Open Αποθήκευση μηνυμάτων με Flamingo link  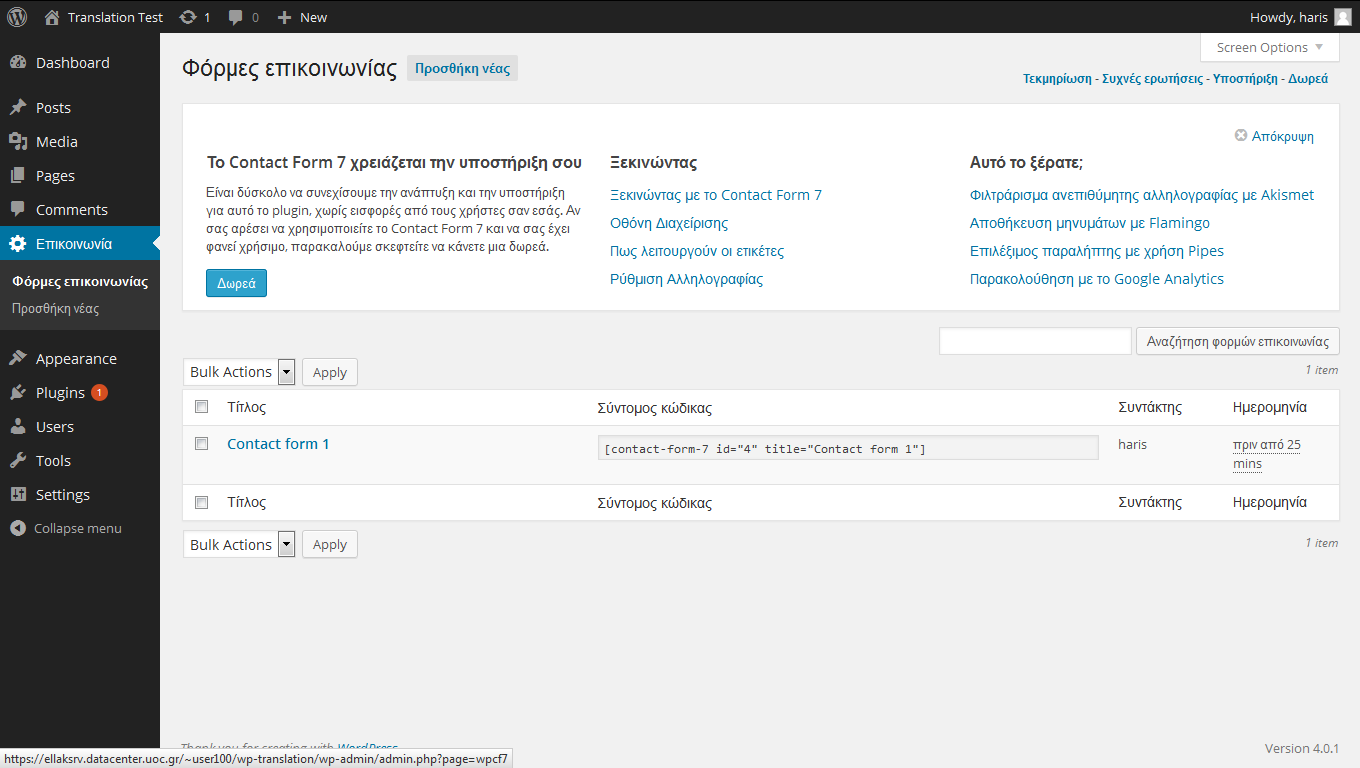[1090, 223]
